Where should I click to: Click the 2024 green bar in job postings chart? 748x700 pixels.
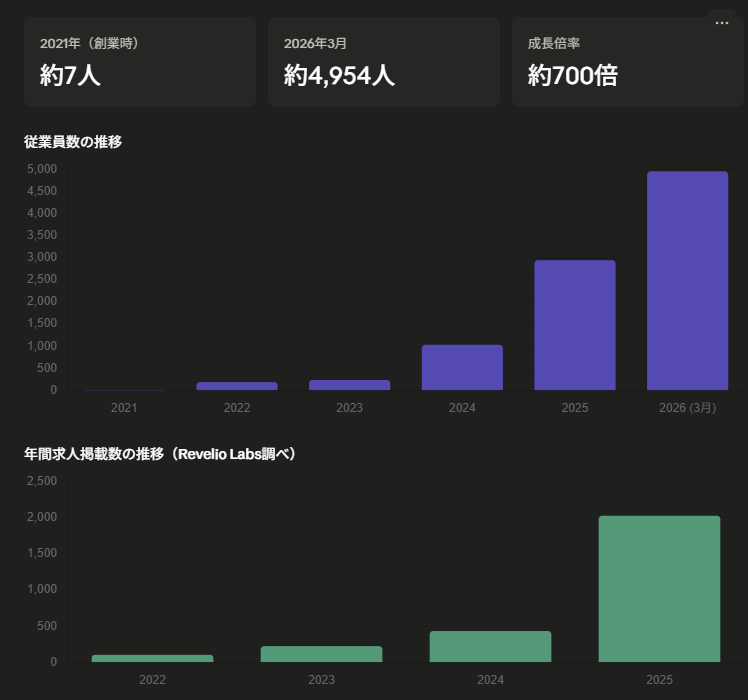pos(490,647)
